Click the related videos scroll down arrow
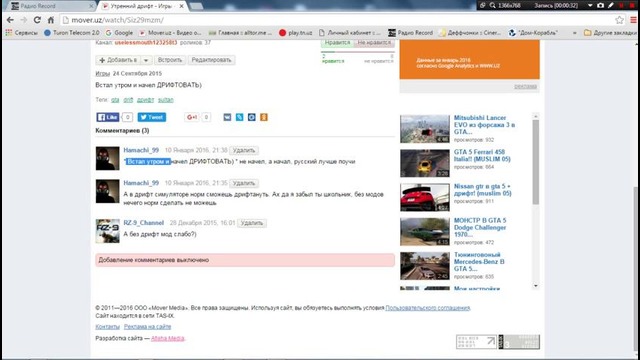640x360 pixels. tap(536, 286)
